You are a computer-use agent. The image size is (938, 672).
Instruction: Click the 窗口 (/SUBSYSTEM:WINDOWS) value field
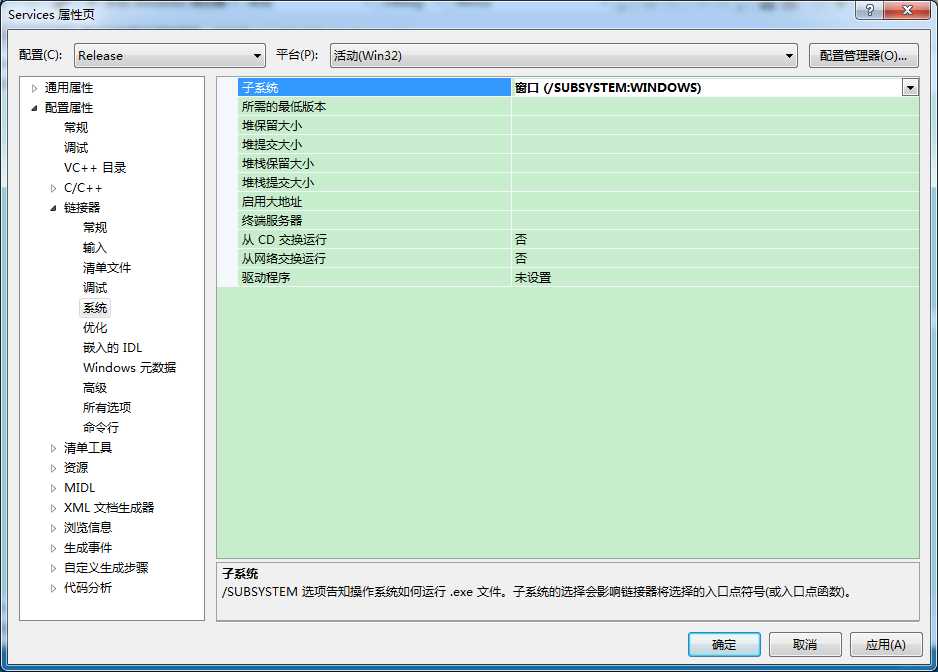(707, 87)
